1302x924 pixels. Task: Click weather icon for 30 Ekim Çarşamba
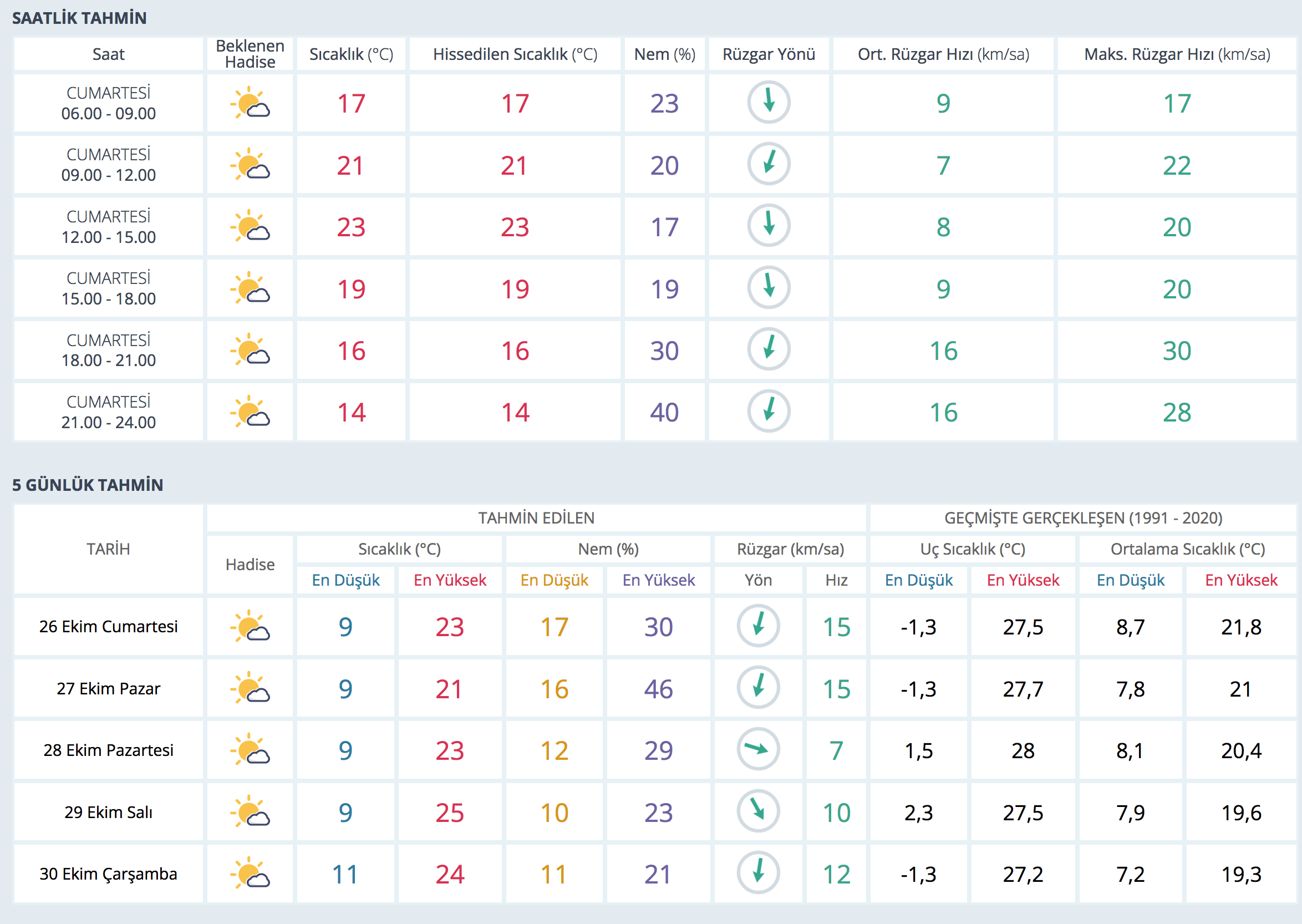coord(250,873)
